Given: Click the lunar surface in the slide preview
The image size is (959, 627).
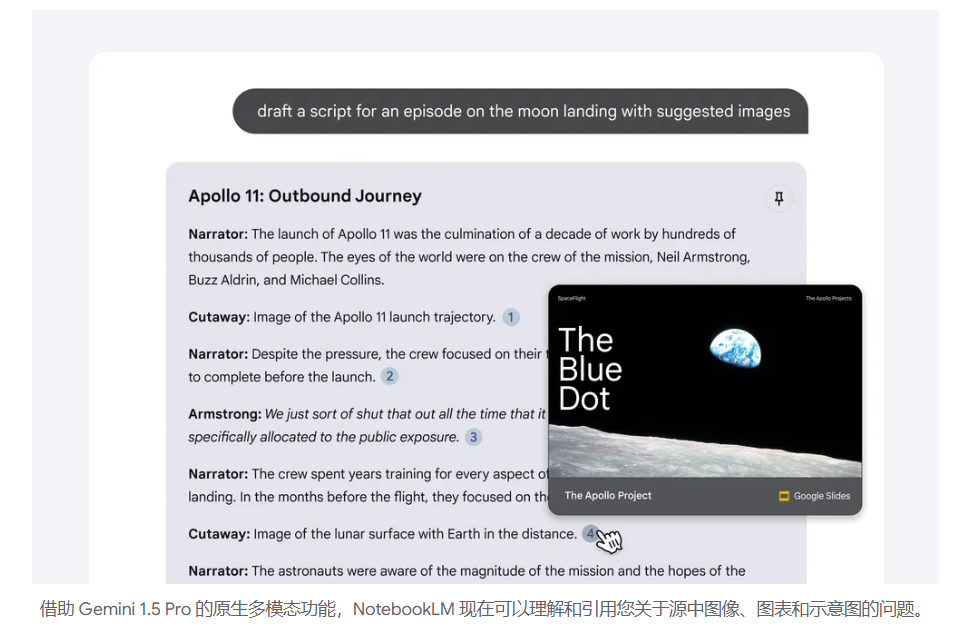Looking at the screenshot, I should coord(700,452).
